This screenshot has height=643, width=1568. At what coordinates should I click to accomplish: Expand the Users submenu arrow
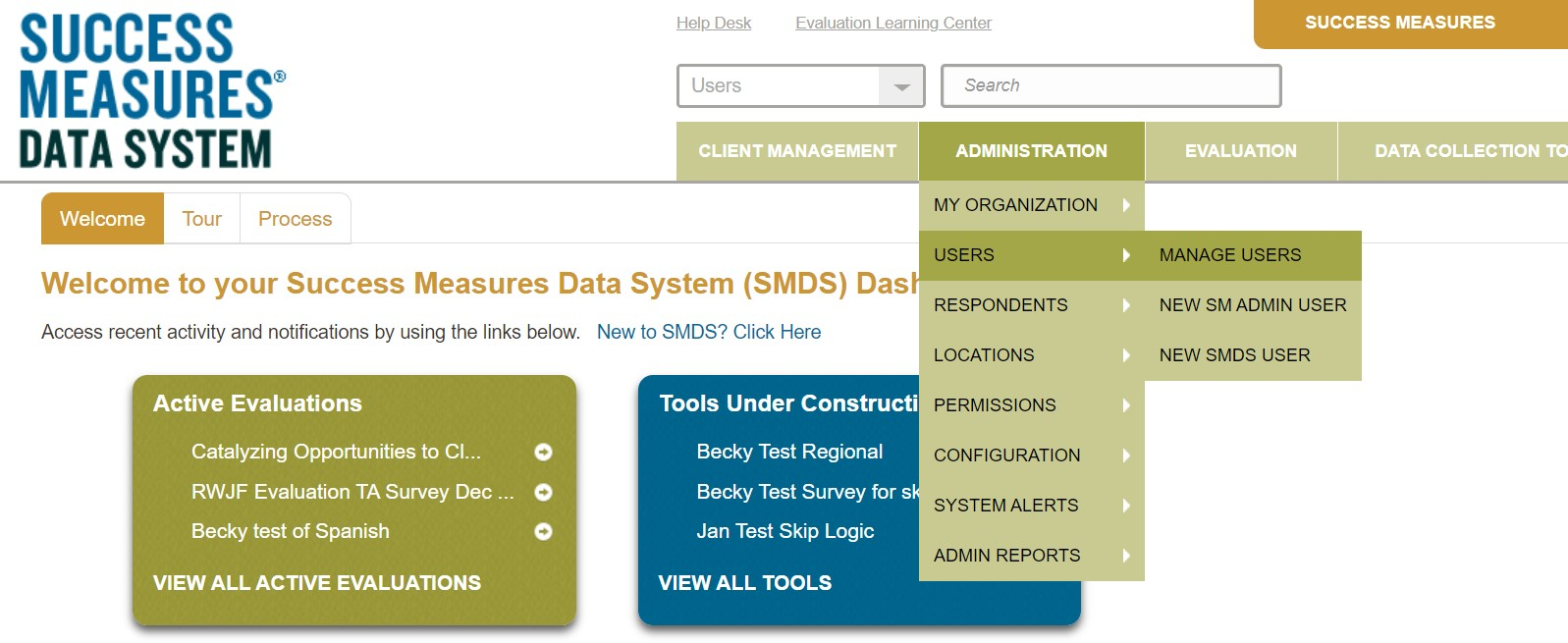pos(1126,255)
